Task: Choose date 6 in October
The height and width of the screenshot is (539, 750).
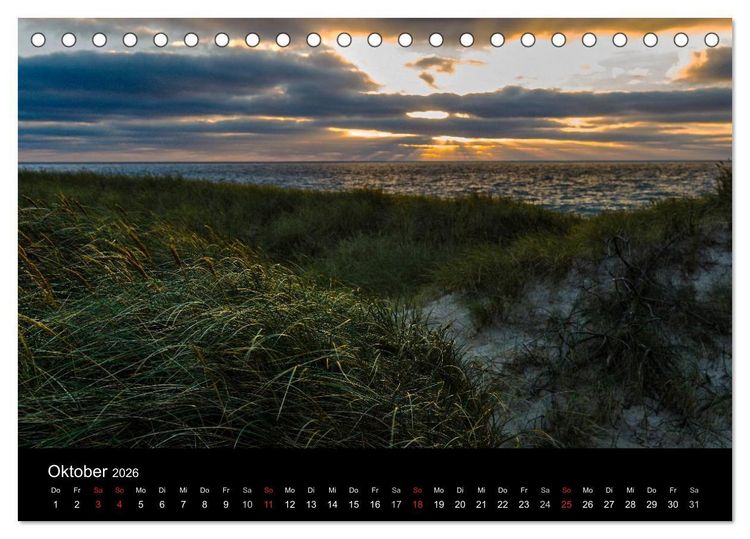Action: (x=162, y=505)
